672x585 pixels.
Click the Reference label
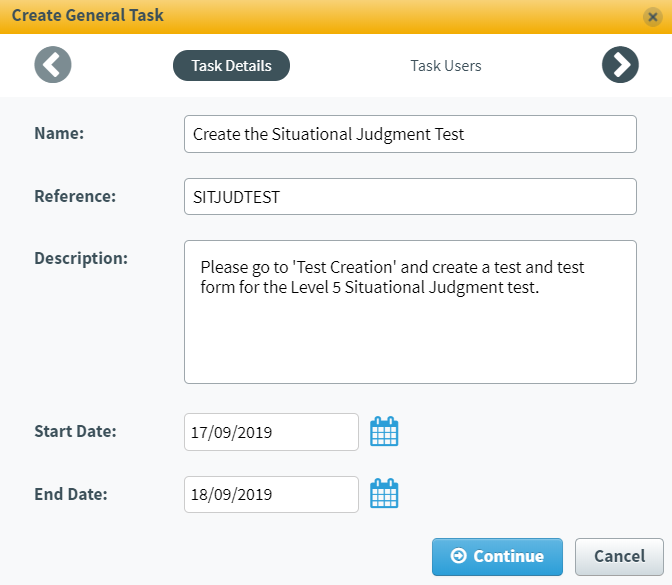tap(75, 196)
